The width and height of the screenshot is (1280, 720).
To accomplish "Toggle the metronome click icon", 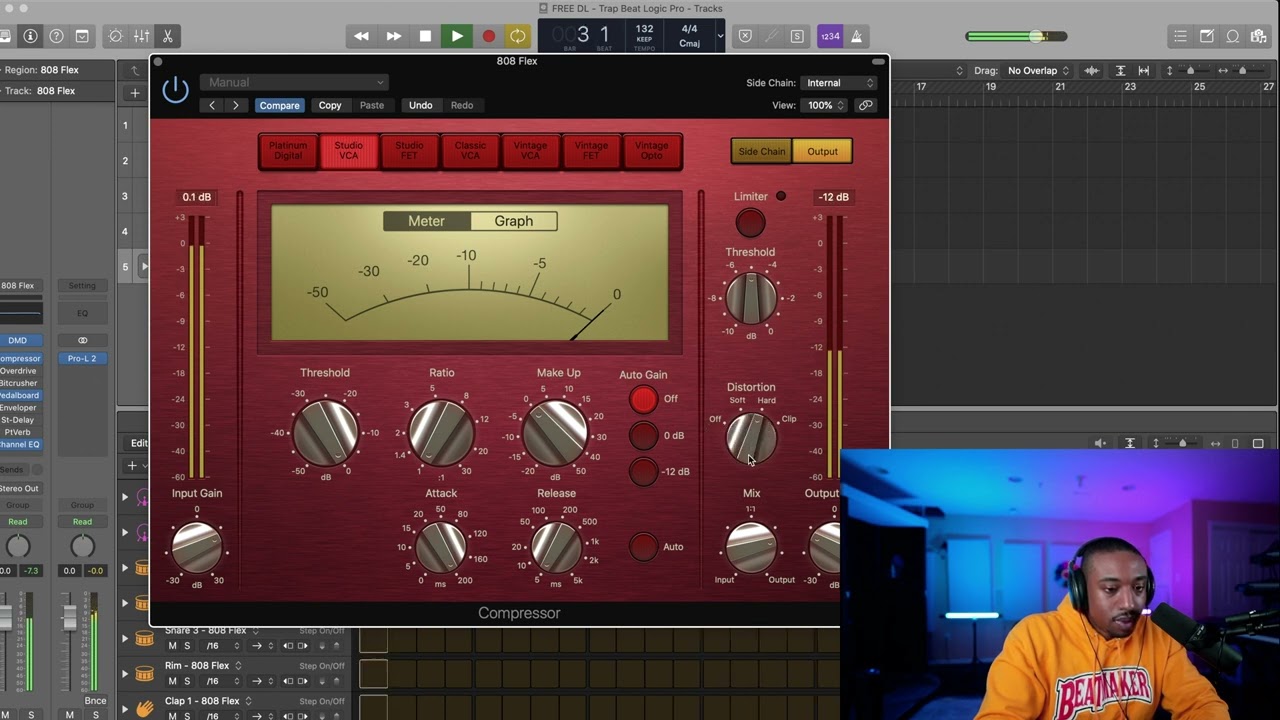I will (x=856, y=36).
